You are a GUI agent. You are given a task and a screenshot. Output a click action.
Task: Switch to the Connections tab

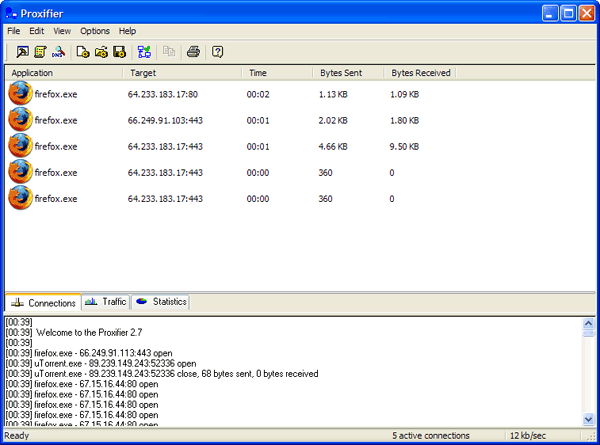point(43,303)
